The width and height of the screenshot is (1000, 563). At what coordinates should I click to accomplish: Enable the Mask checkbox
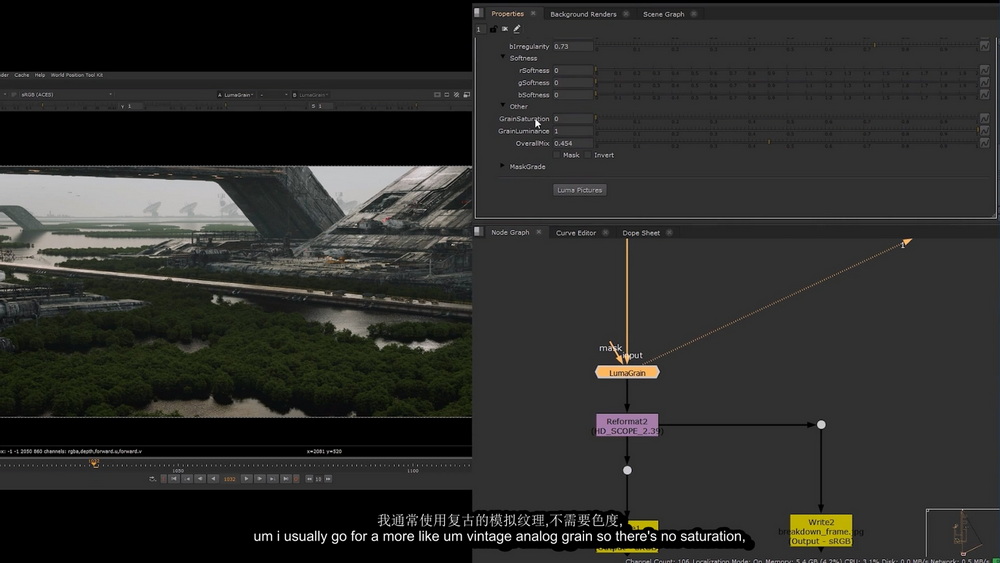click(x=557, y=155)
